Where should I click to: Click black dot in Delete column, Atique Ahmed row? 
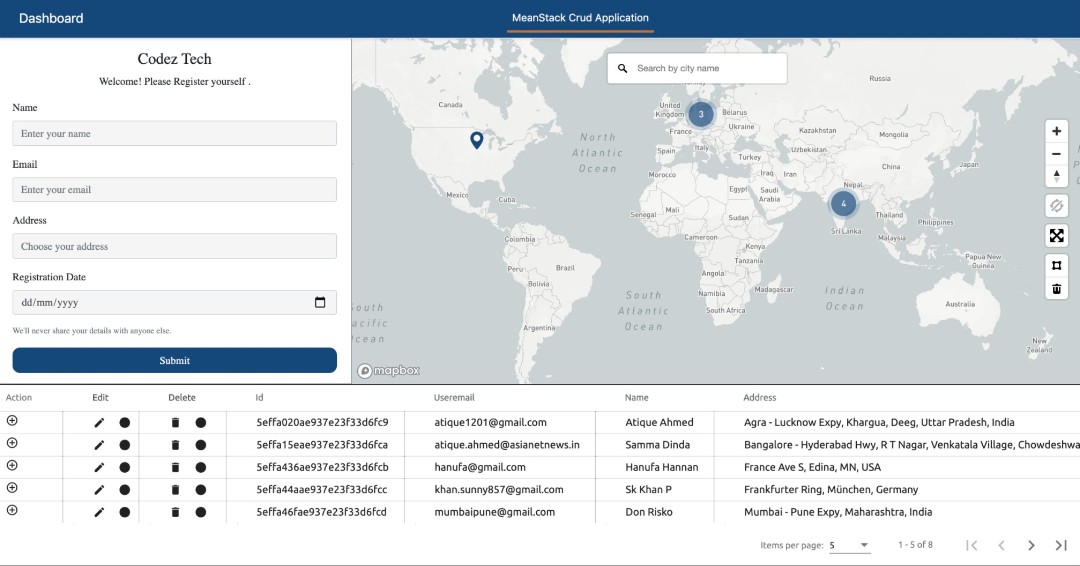(200, 423)
